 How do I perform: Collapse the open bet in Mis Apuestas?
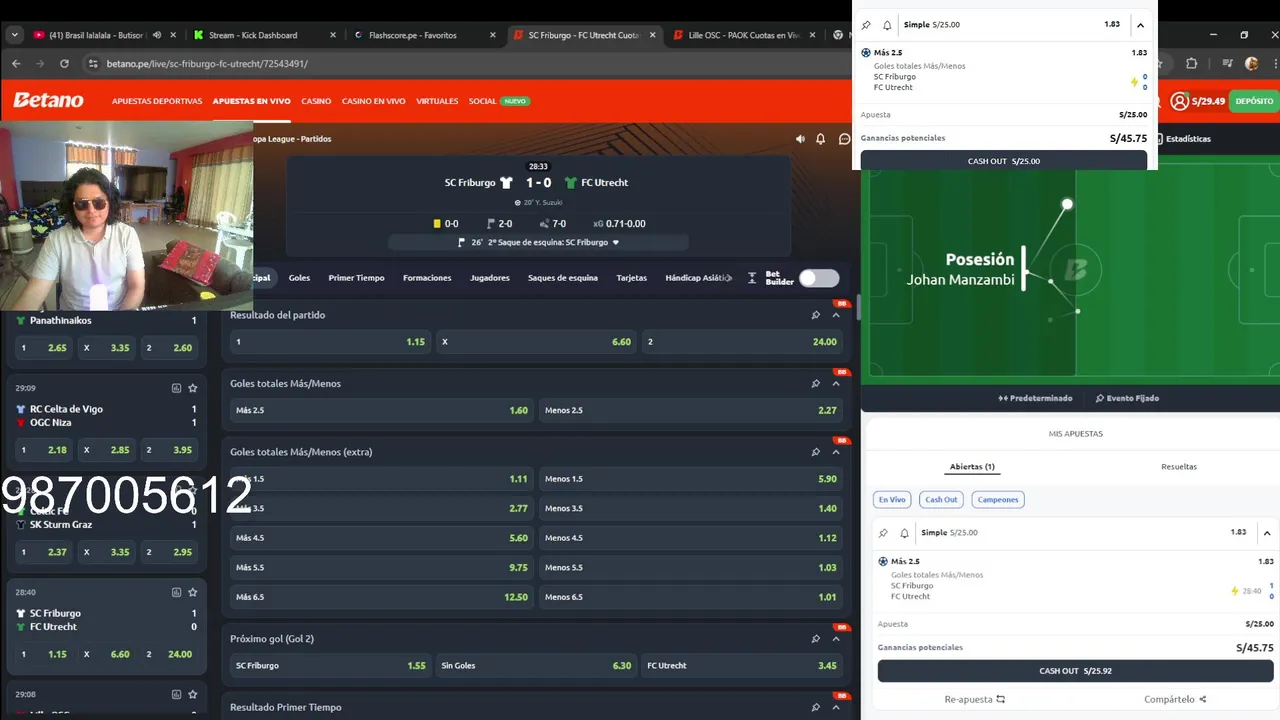[x=1268, y=533]
